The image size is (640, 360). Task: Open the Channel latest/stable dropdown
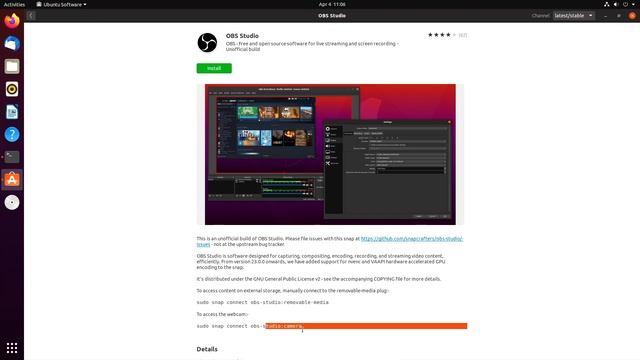[574, 16]
